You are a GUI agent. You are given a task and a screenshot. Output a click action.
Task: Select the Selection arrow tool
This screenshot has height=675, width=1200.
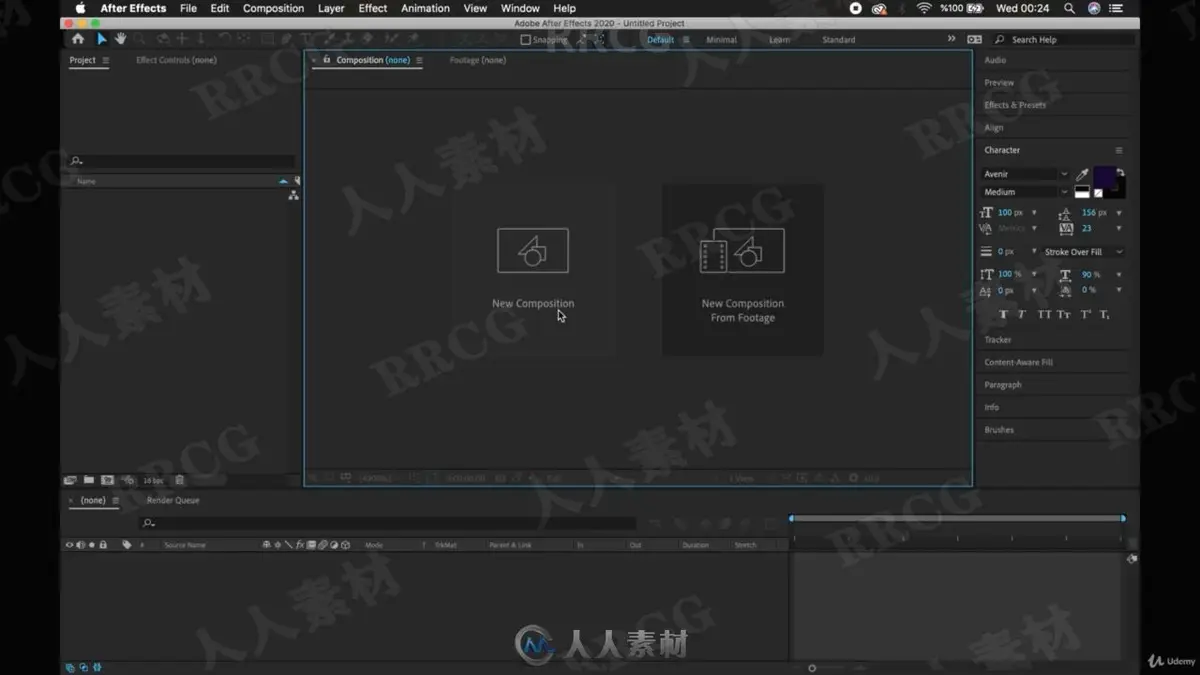click(x=101, y=39)
